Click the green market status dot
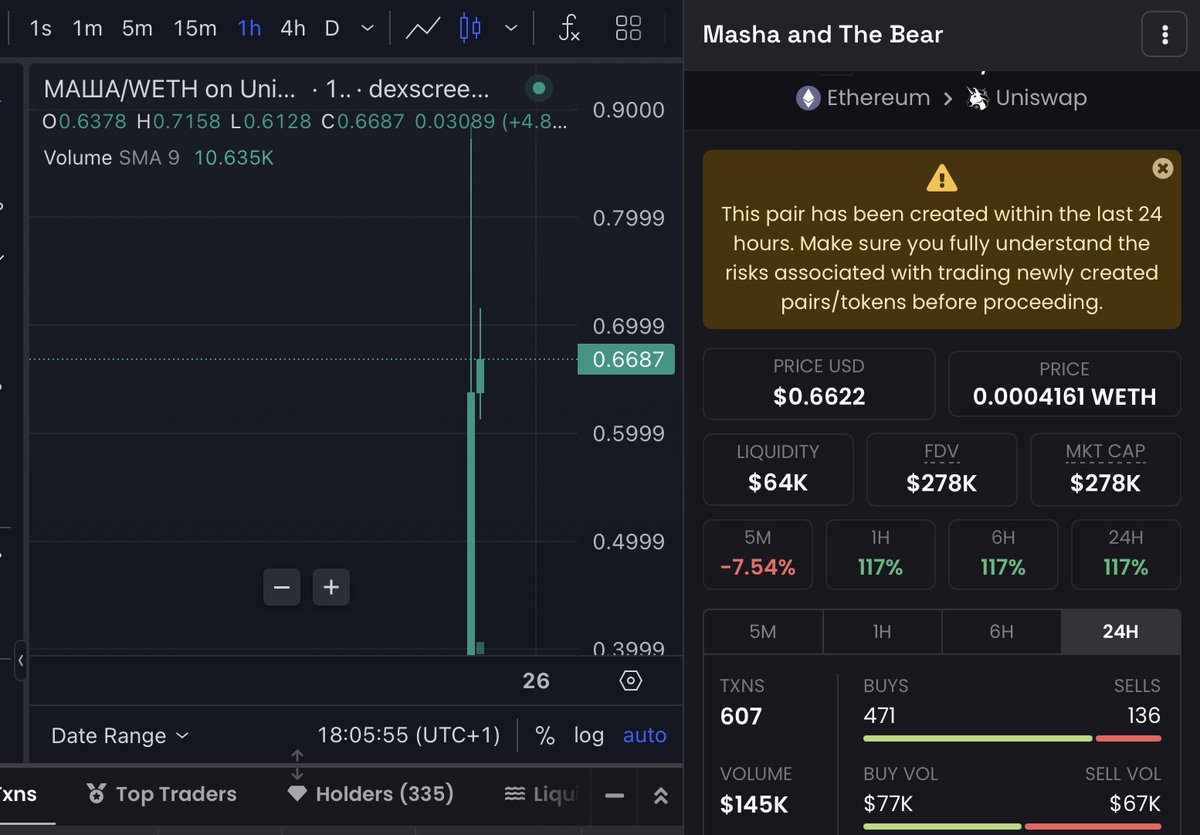This screenshot has height=835, width=1200. coord(539,89)
